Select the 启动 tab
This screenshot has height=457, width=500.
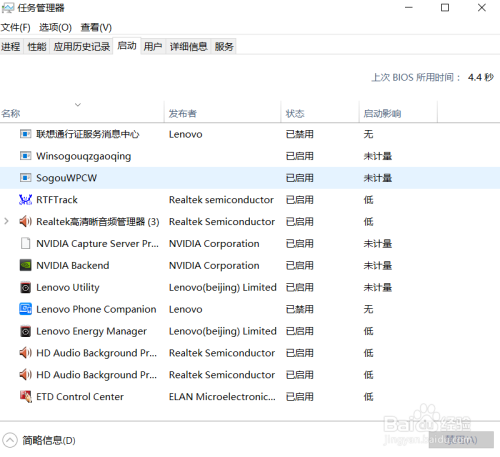pos(127,46)
